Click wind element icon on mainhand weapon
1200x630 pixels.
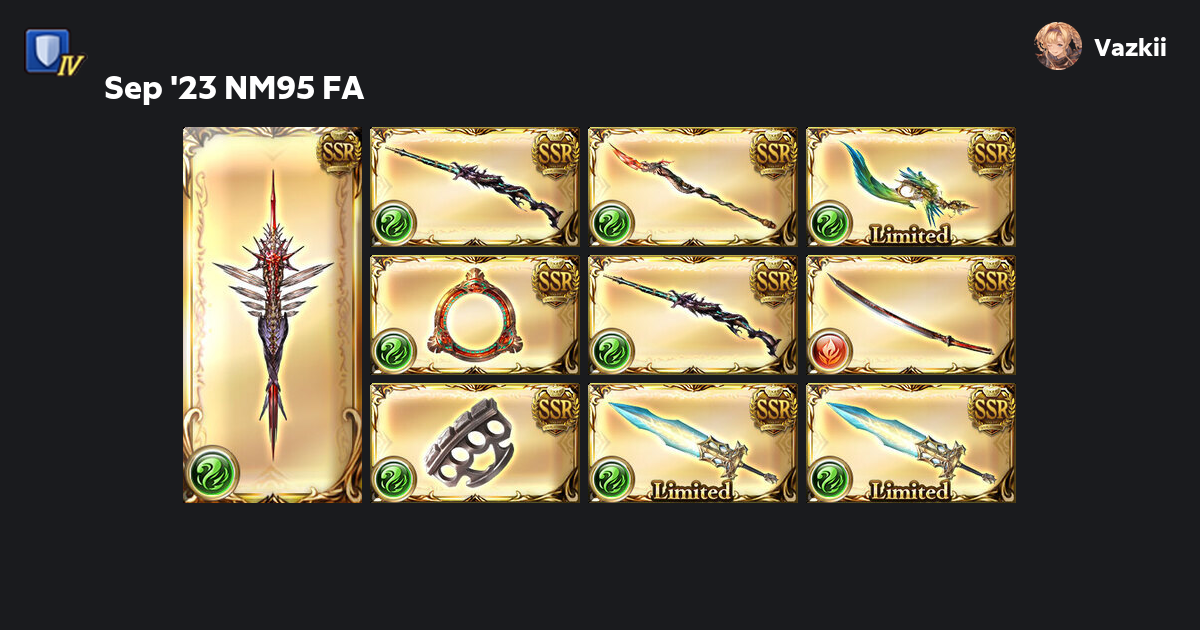tap(214, 468)
